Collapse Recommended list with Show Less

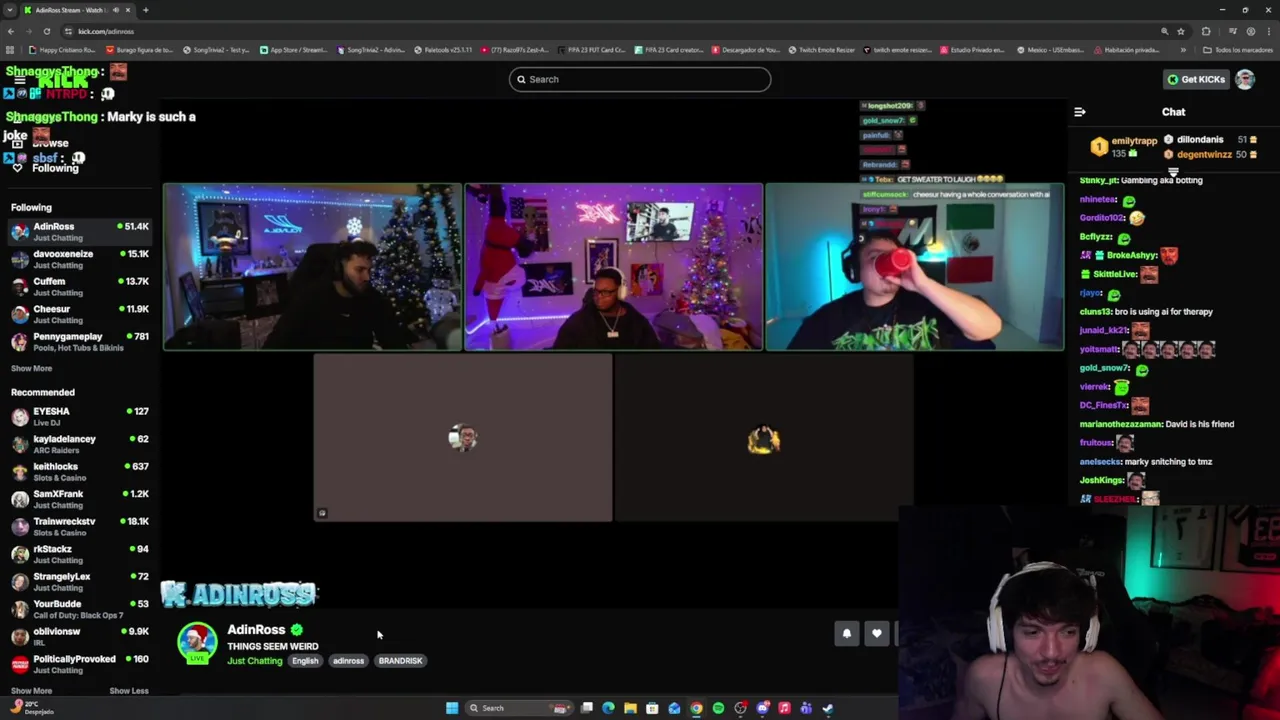click(129, 691)
